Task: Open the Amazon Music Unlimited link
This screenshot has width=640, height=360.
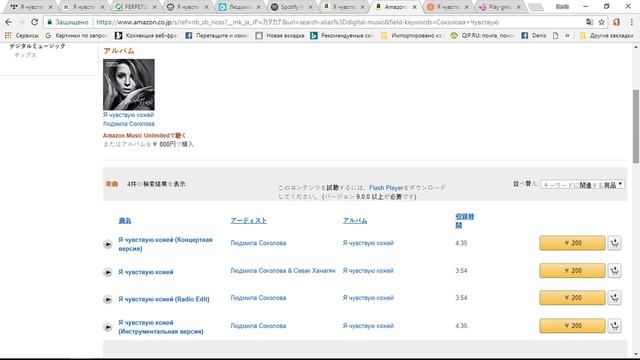Action: pos(144,136)
